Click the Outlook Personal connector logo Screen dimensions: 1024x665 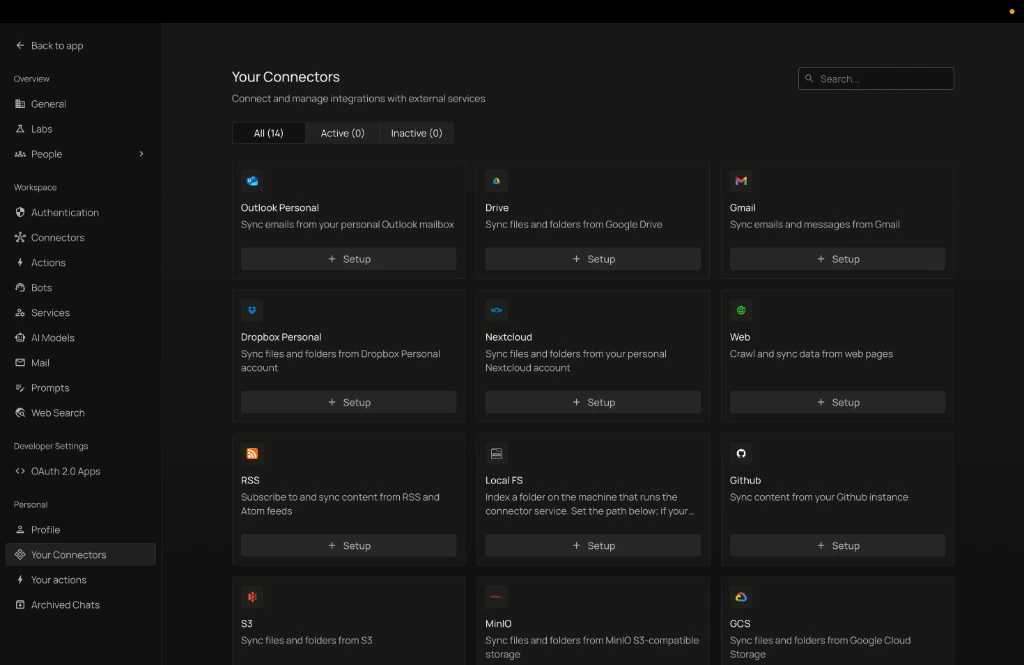pyautogui.click(x=252, y=181)
